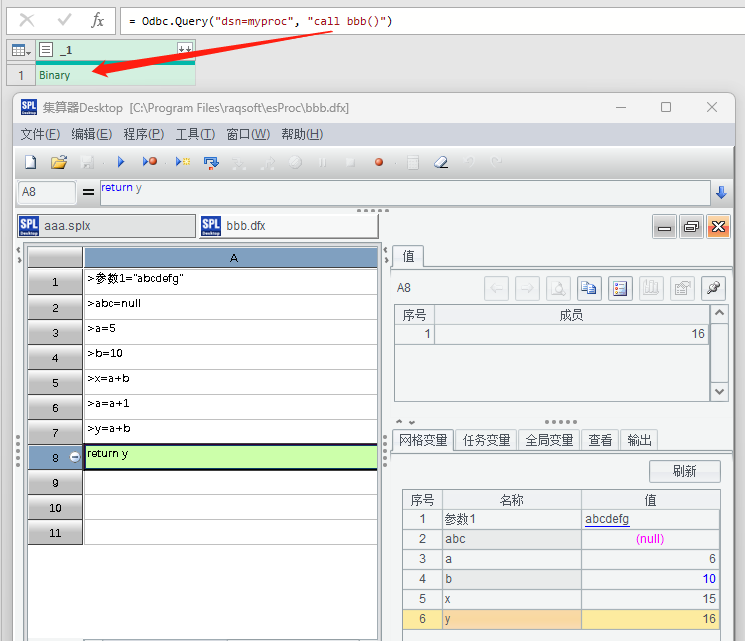This screenshot has height=641, width=745.
Task: Open the table icon dropdown in query grid
Action: point(20,50)
